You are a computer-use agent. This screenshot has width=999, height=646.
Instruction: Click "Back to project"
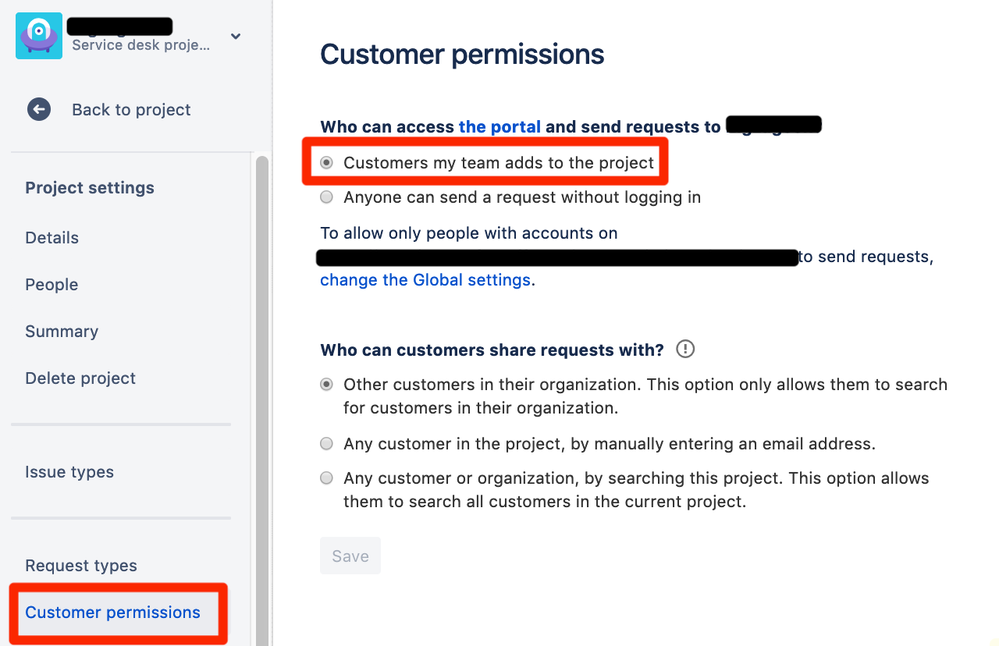[131, 110]
